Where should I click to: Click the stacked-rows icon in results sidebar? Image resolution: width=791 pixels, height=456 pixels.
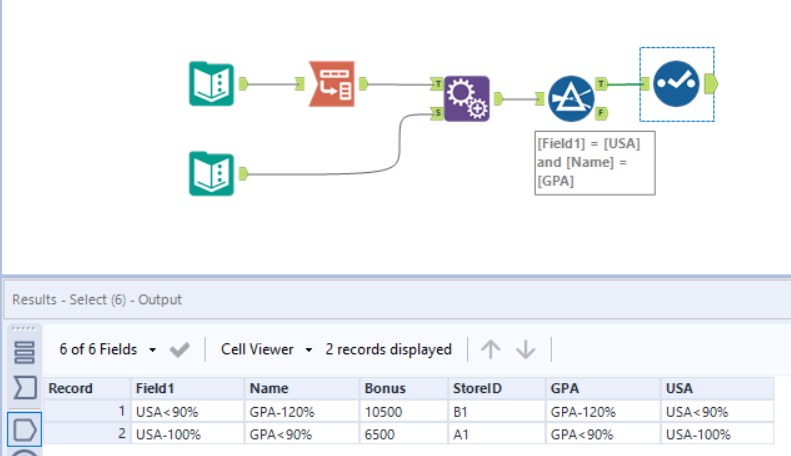click(x=25, y=352)
